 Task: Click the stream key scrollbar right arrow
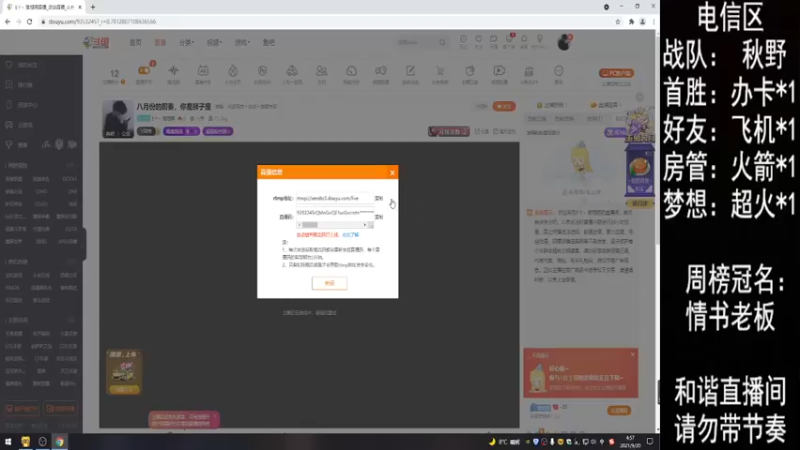[x=365, y=225]
